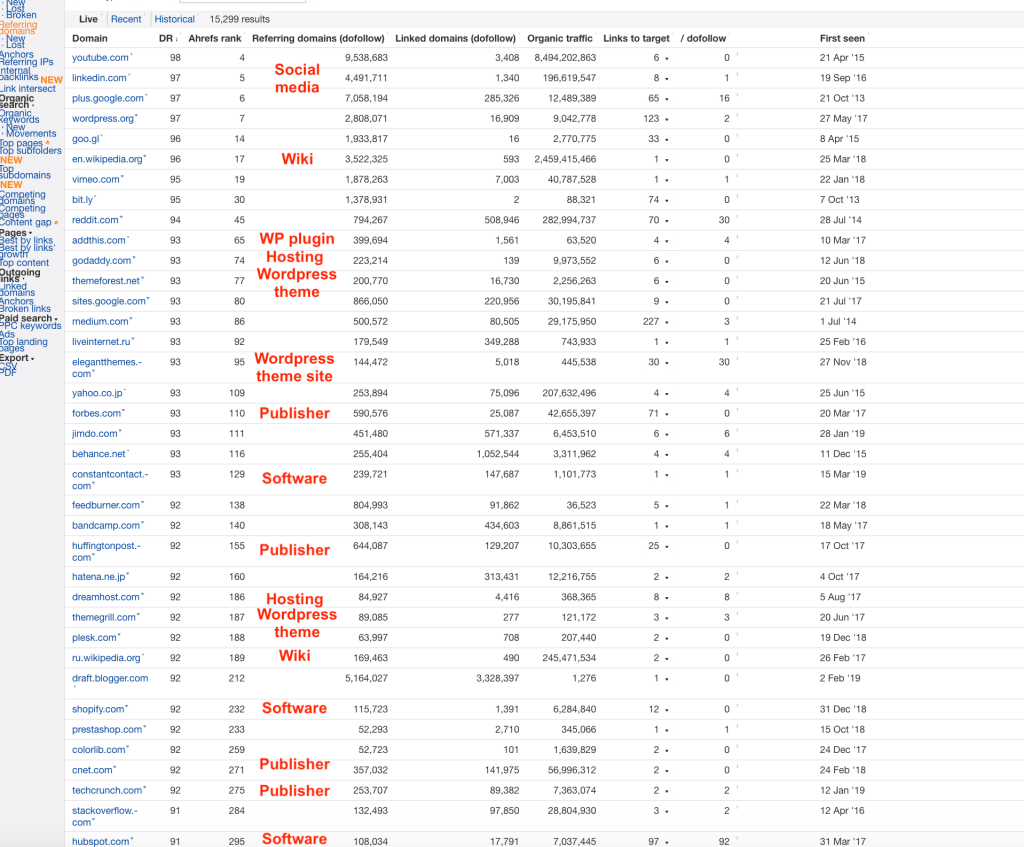
Task: Open en.wikipedia.org domain link
Action: point(107,159)
